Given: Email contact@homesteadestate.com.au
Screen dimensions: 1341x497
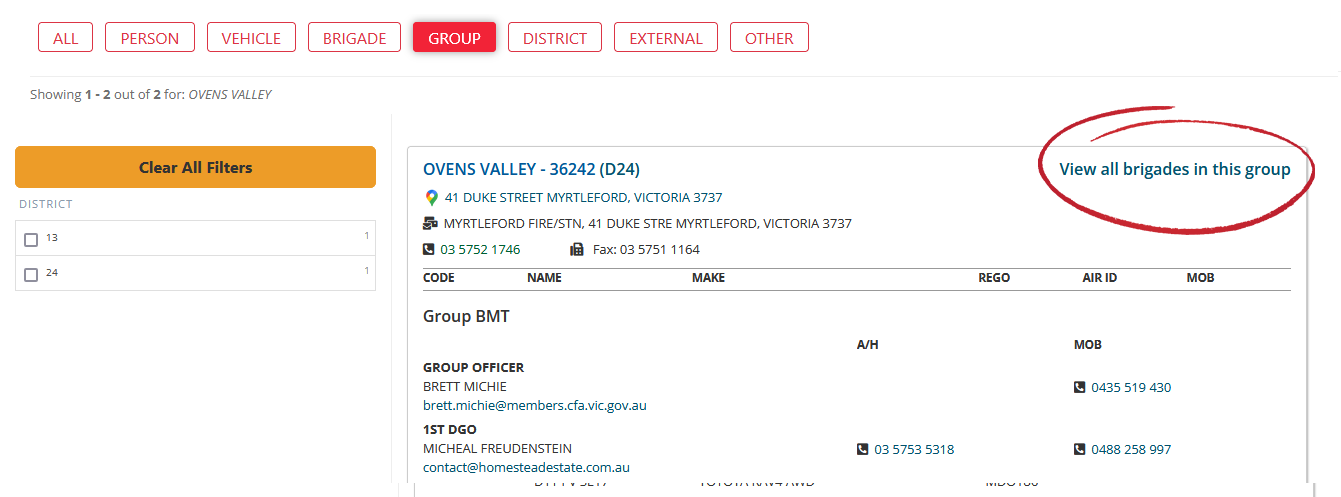Looking at the screenshot, I should click(526, 468).
